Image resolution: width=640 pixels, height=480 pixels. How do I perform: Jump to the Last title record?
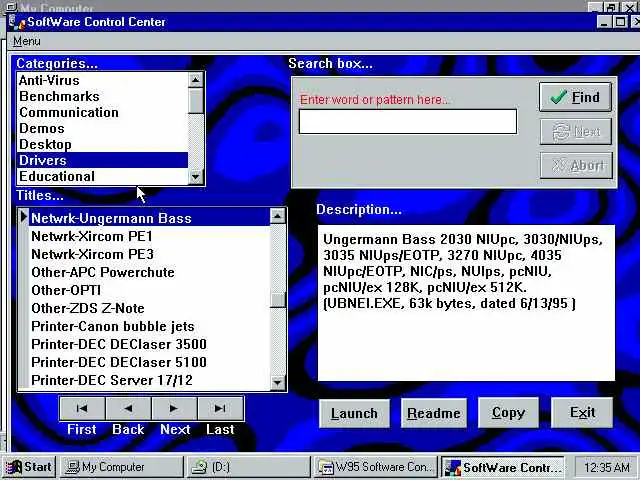220,408
